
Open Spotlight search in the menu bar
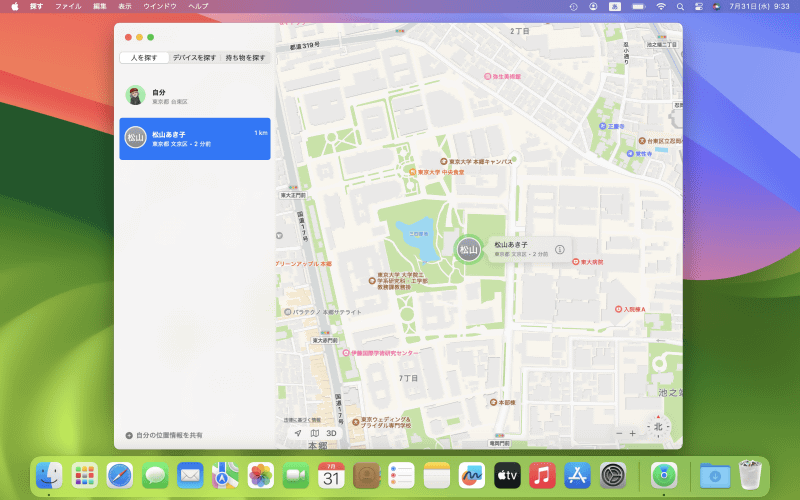[680, 6]
